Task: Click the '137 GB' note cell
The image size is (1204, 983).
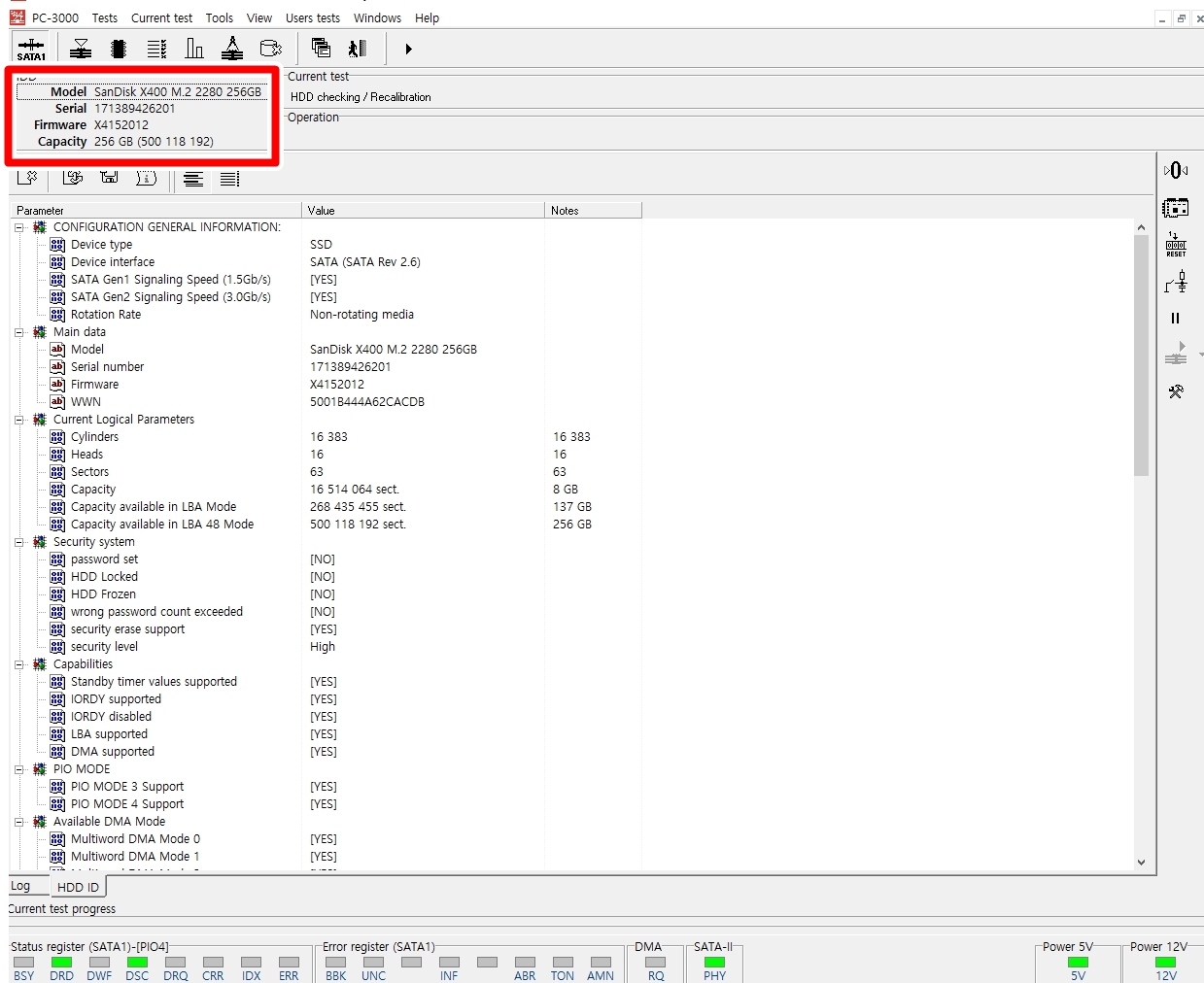Action: click(x=572, y=507)
